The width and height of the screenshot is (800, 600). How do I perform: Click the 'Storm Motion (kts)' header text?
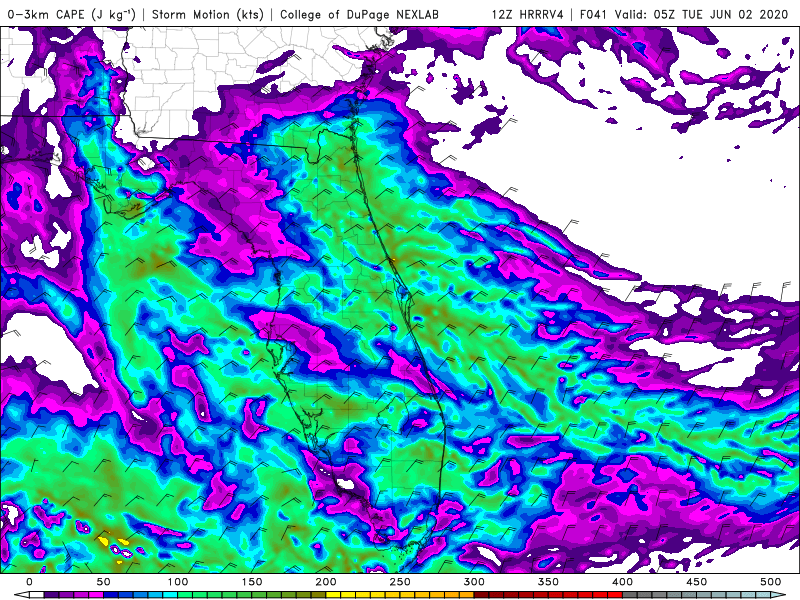(208, 14)
